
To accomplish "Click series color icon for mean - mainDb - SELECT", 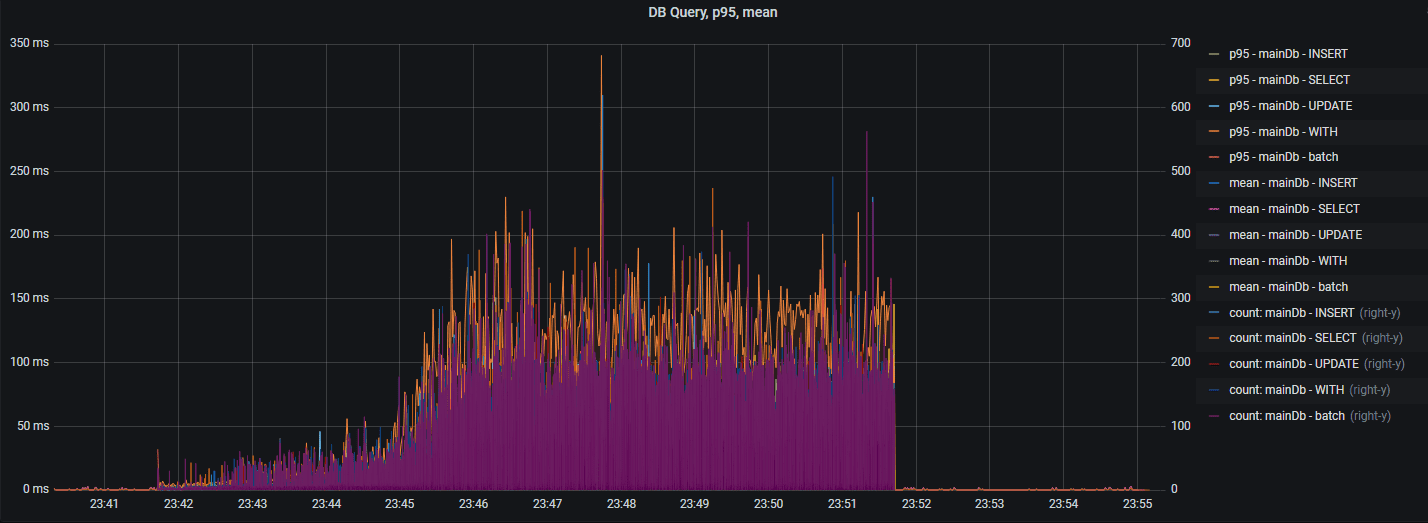I will [1214, 209].
